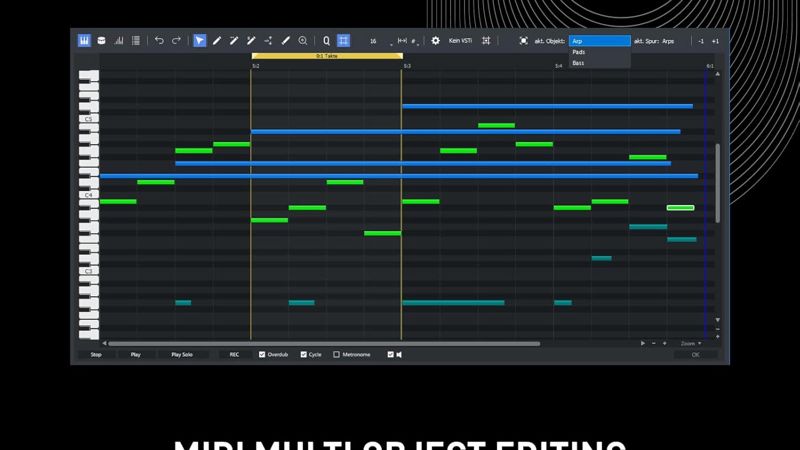
Task: Click the Stop button
Action: pyautogui.click(x=96, y=355)
